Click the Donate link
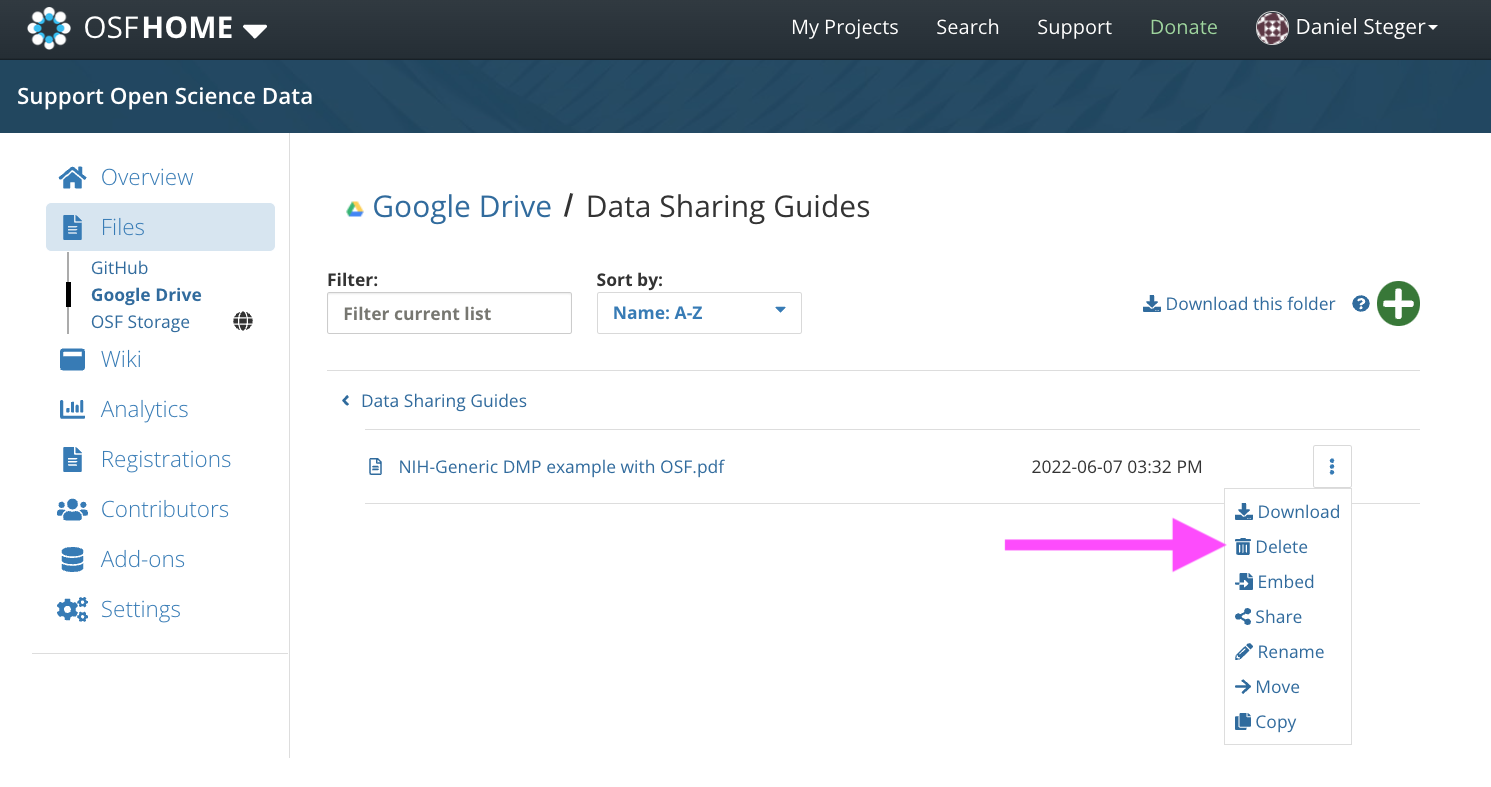Image resolution: width=1491 pixels, height=787 pixels. click(1183, 28)
